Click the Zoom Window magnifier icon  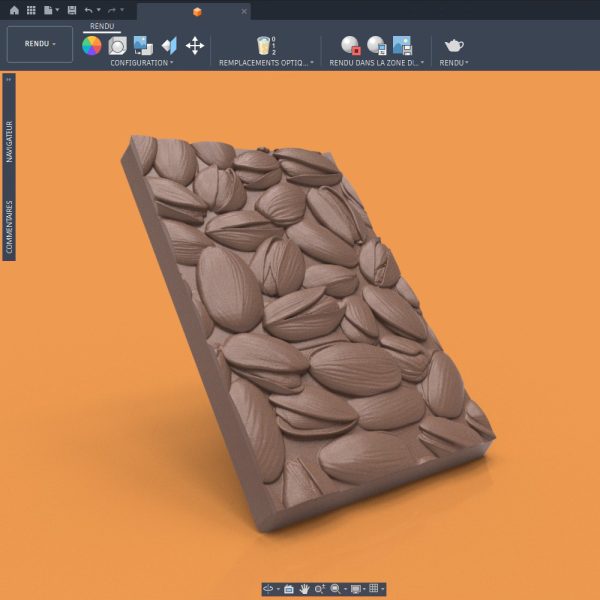click(336, 589)
